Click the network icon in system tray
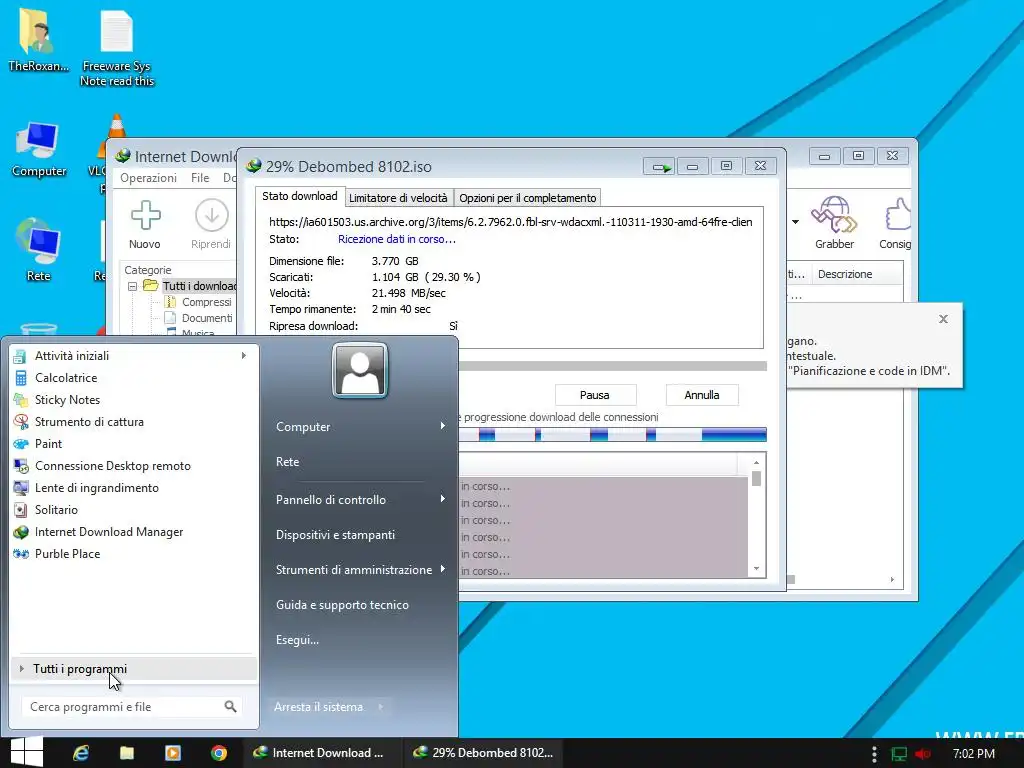Image resolution: width=1024 pixels, height=768 pixels. 899,754
